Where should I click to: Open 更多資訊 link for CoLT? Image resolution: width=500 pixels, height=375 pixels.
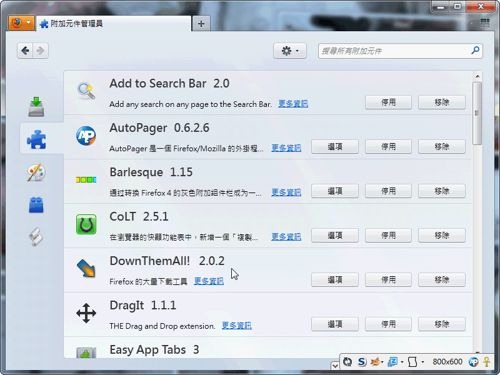pyautogui.click(x=286, y=237)
